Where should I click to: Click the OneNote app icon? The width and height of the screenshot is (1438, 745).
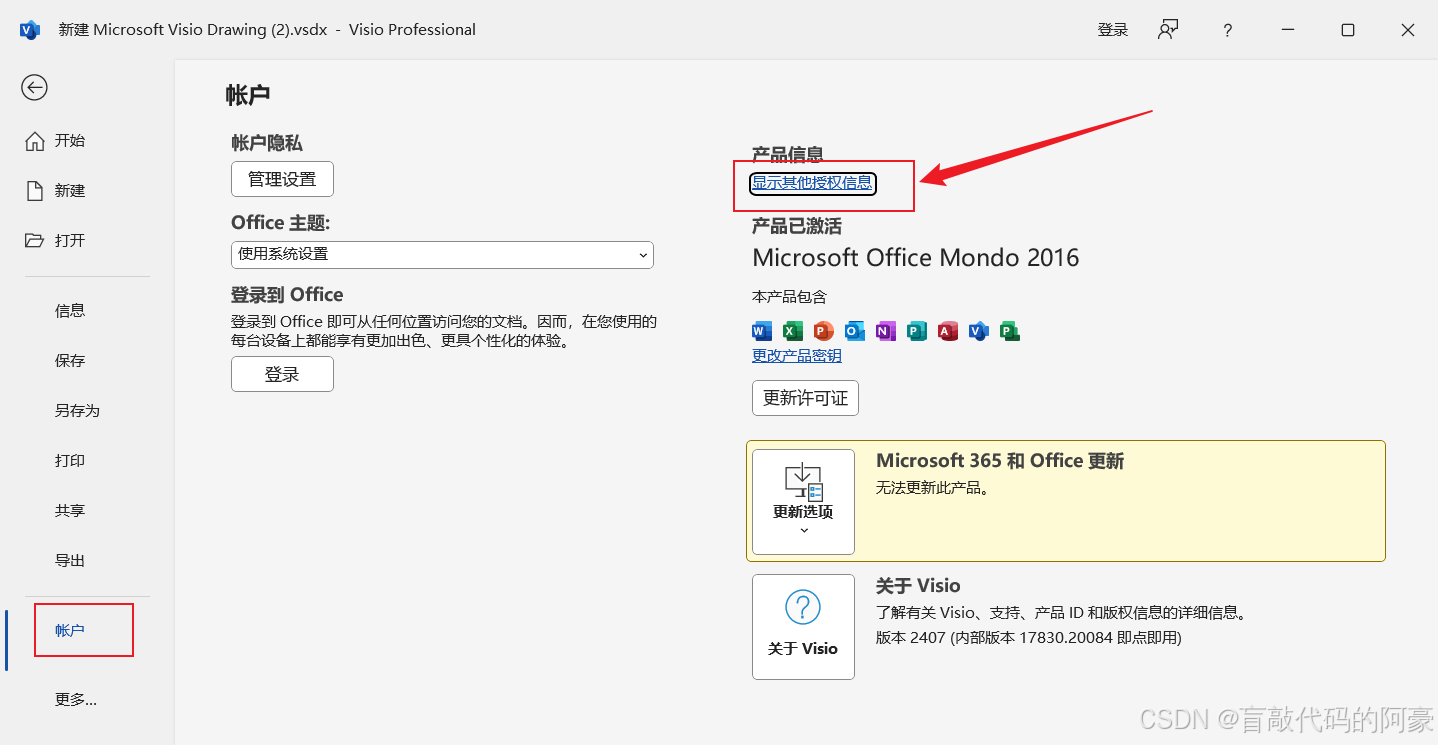[x=886, y=331]
